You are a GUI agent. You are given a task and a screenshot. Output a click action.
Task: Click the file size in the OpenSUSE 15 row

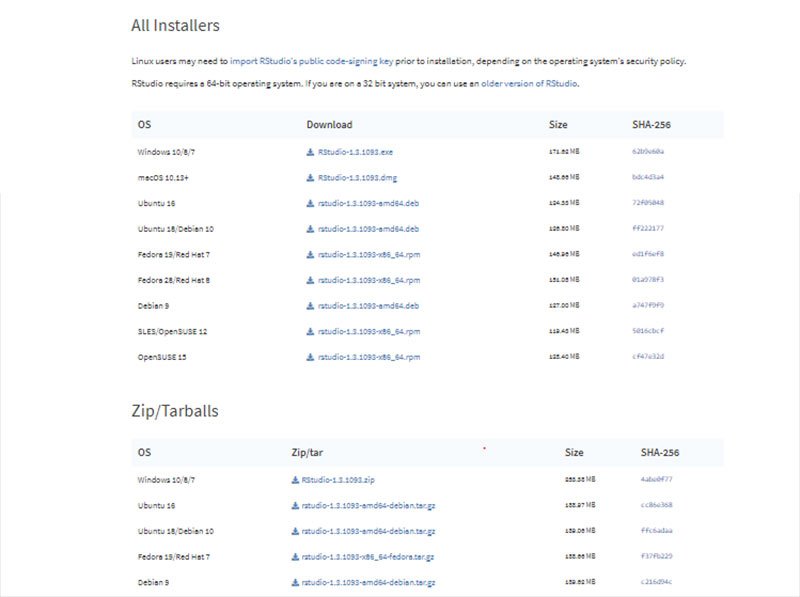(564, 356)
